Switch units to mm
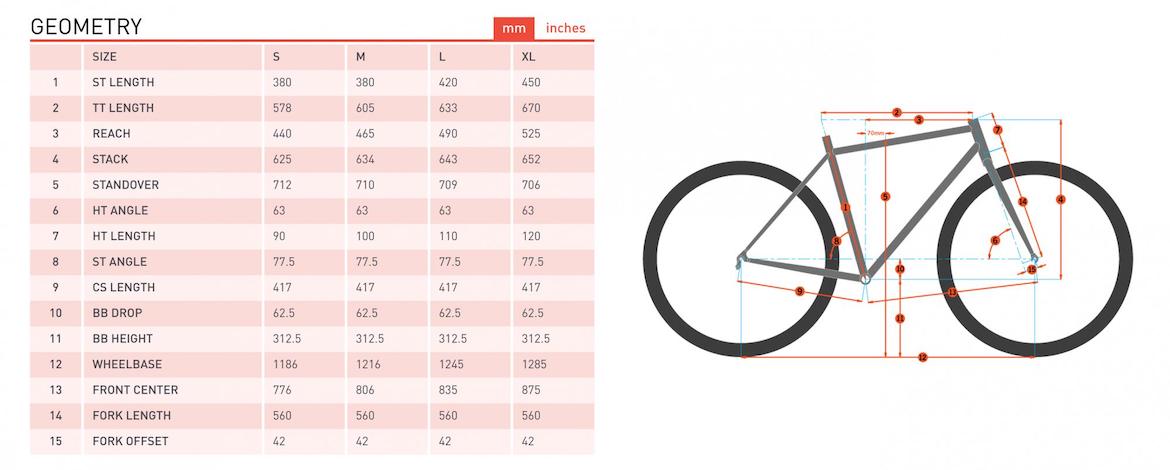Screen dimensions: 1170x470 [x=514, y=28]
